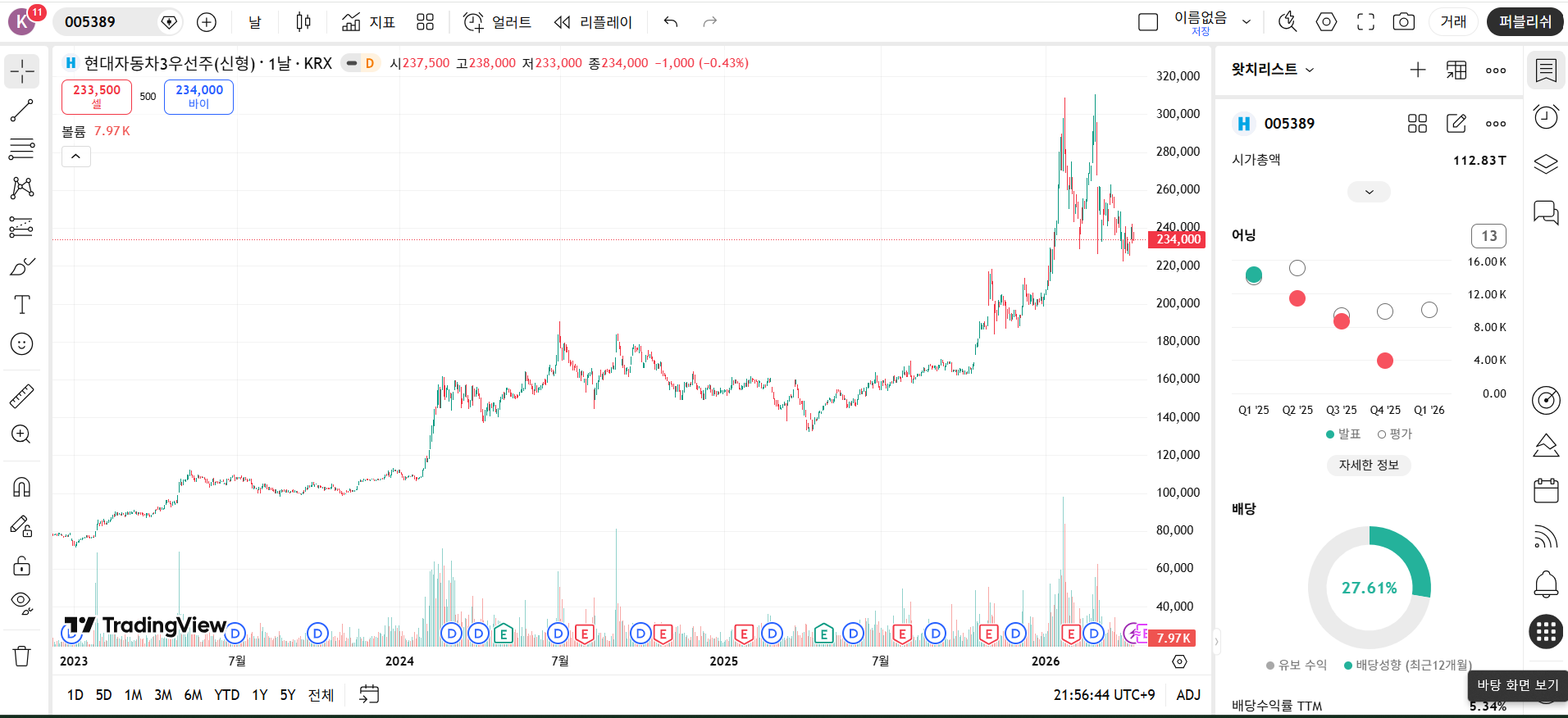This screenshot has height=718, width=1568.
Task: Add a symbol to the watchlist
Action: (1418, 70)
